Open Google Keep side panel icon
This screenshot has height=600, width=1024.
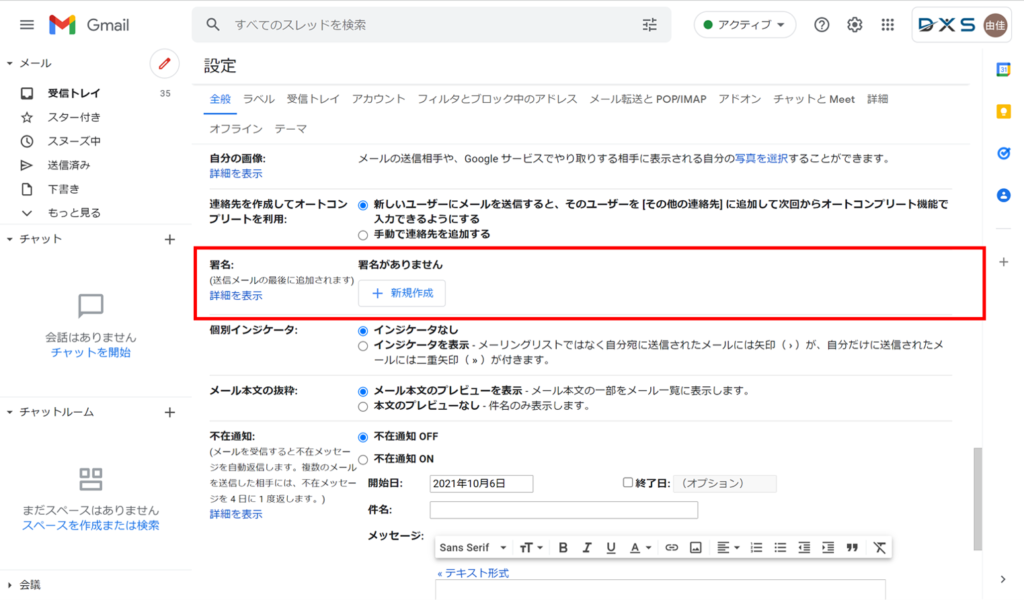[x=1004, y=111]
